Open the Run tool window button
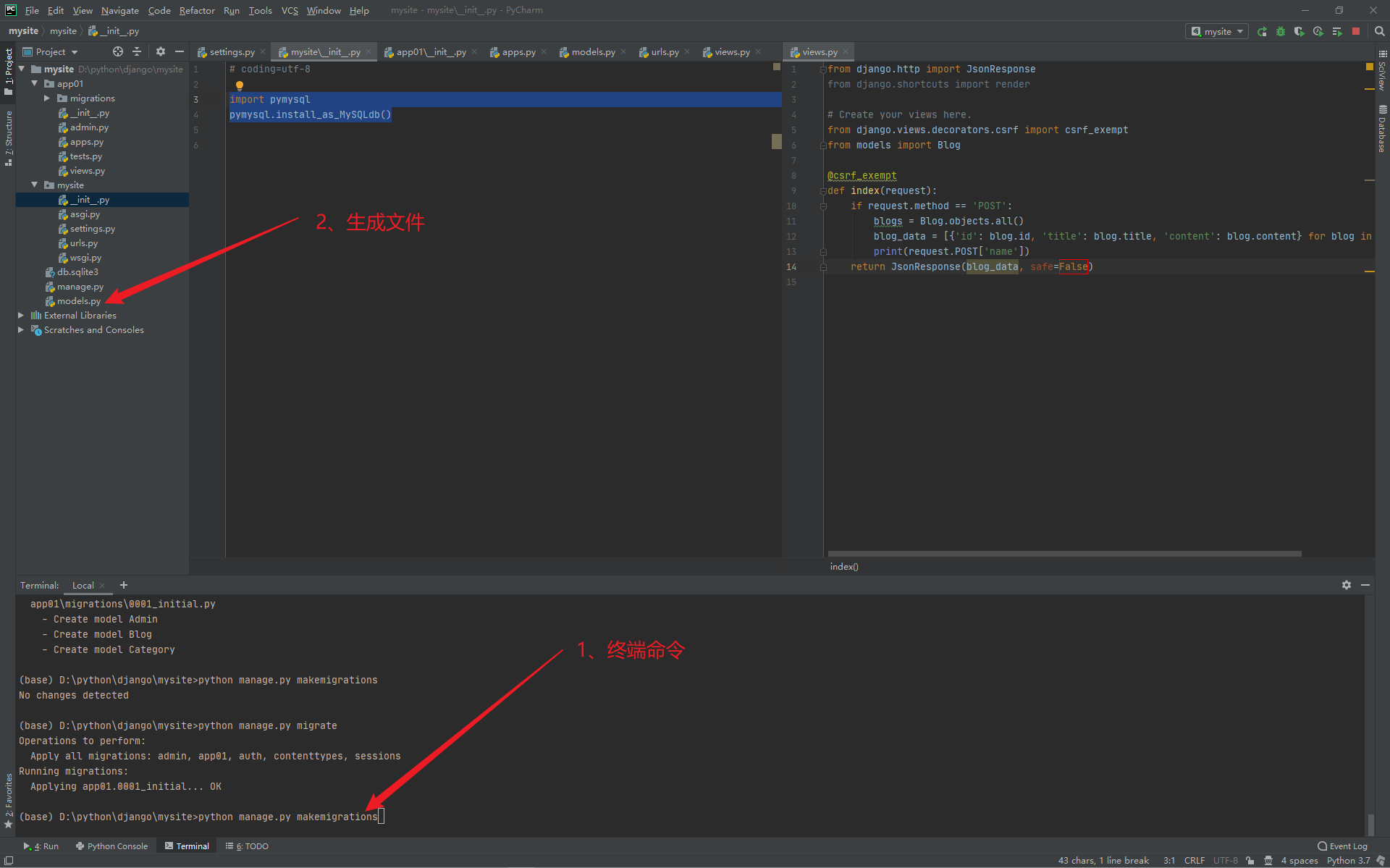Screen dimensions: 1390x868 (41, 846)
